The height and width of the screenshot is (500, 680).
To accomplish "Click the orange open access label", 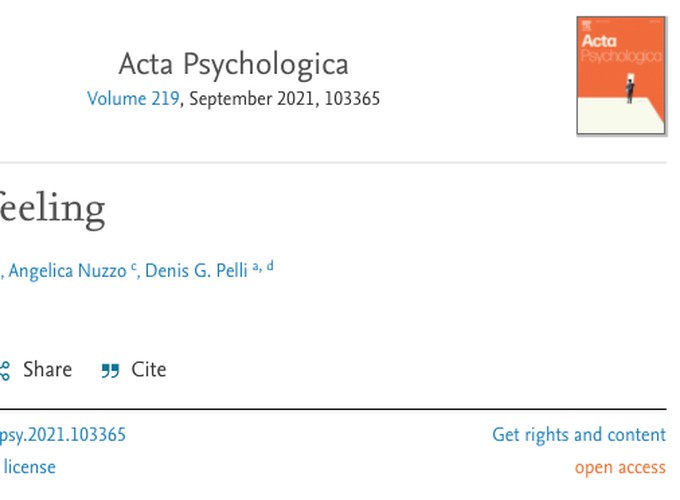I will (620, 468).
